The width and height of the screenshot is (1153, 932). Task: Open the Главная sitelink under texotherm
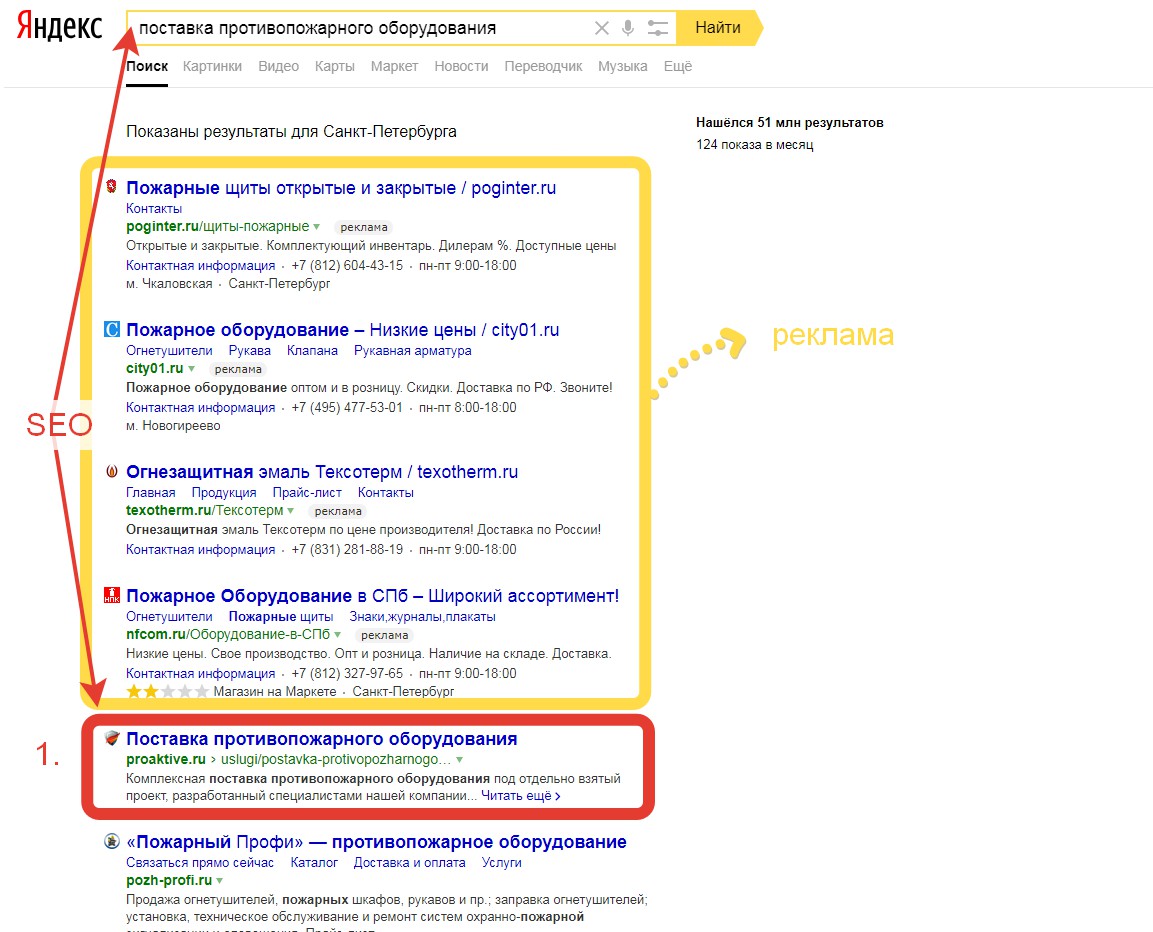pyautogui.click(x=151, y=492)
